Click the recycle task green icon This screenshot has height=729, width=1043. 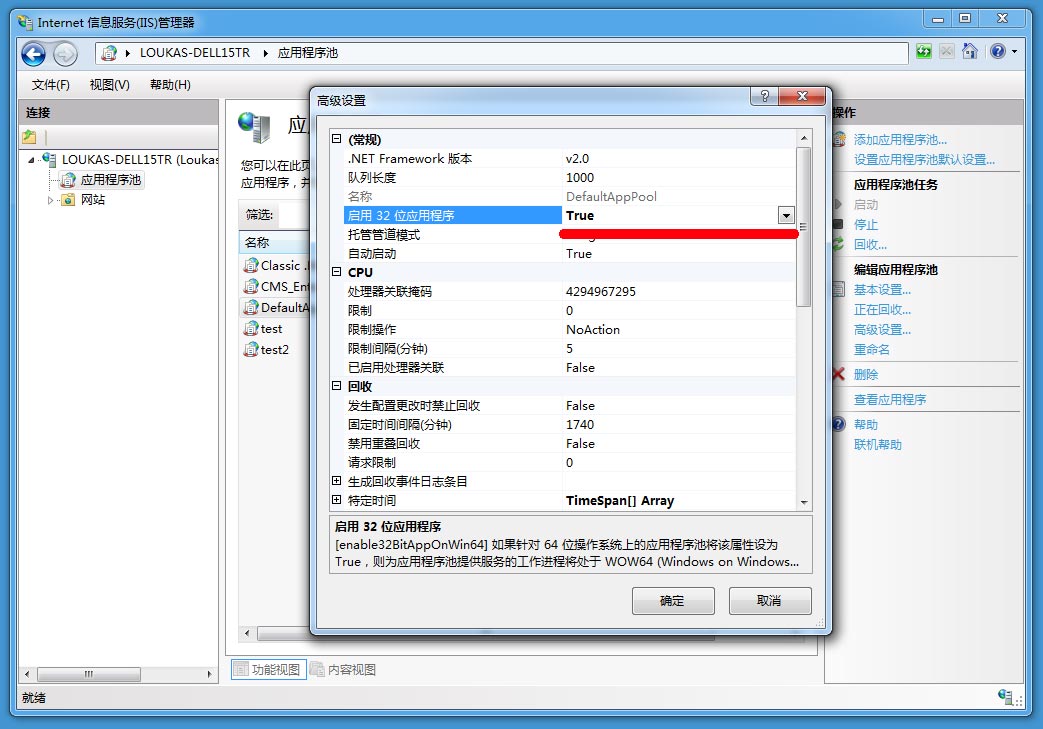point(839,244)
